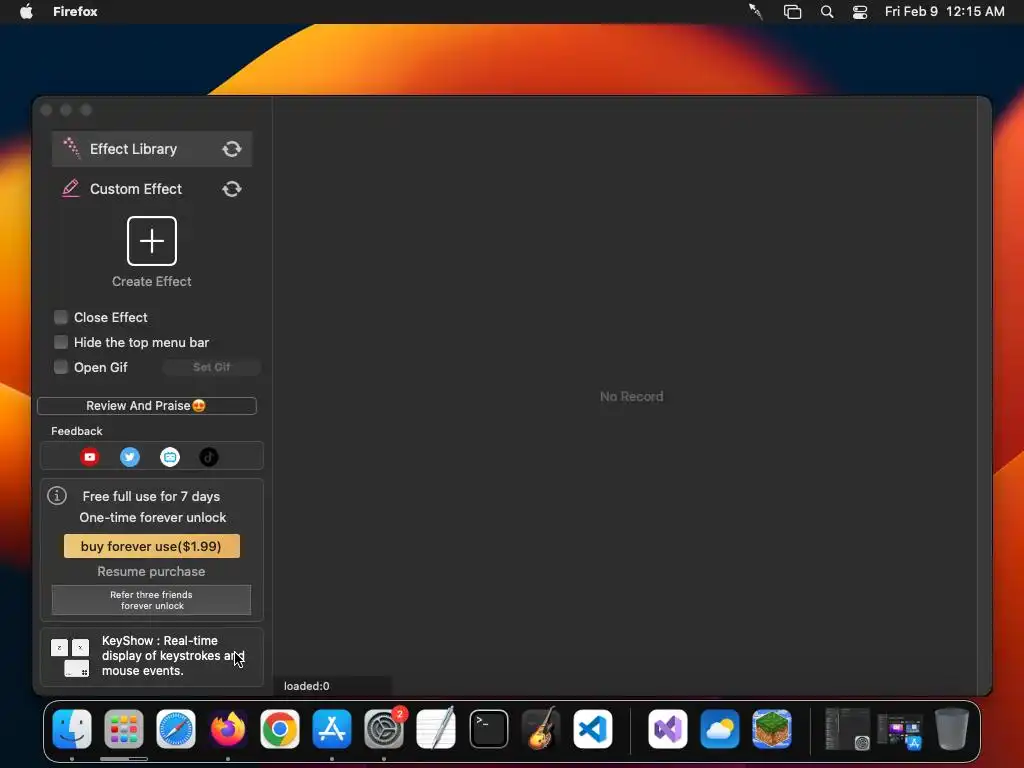Click Refer three friends forever unlock

[152, 600]
